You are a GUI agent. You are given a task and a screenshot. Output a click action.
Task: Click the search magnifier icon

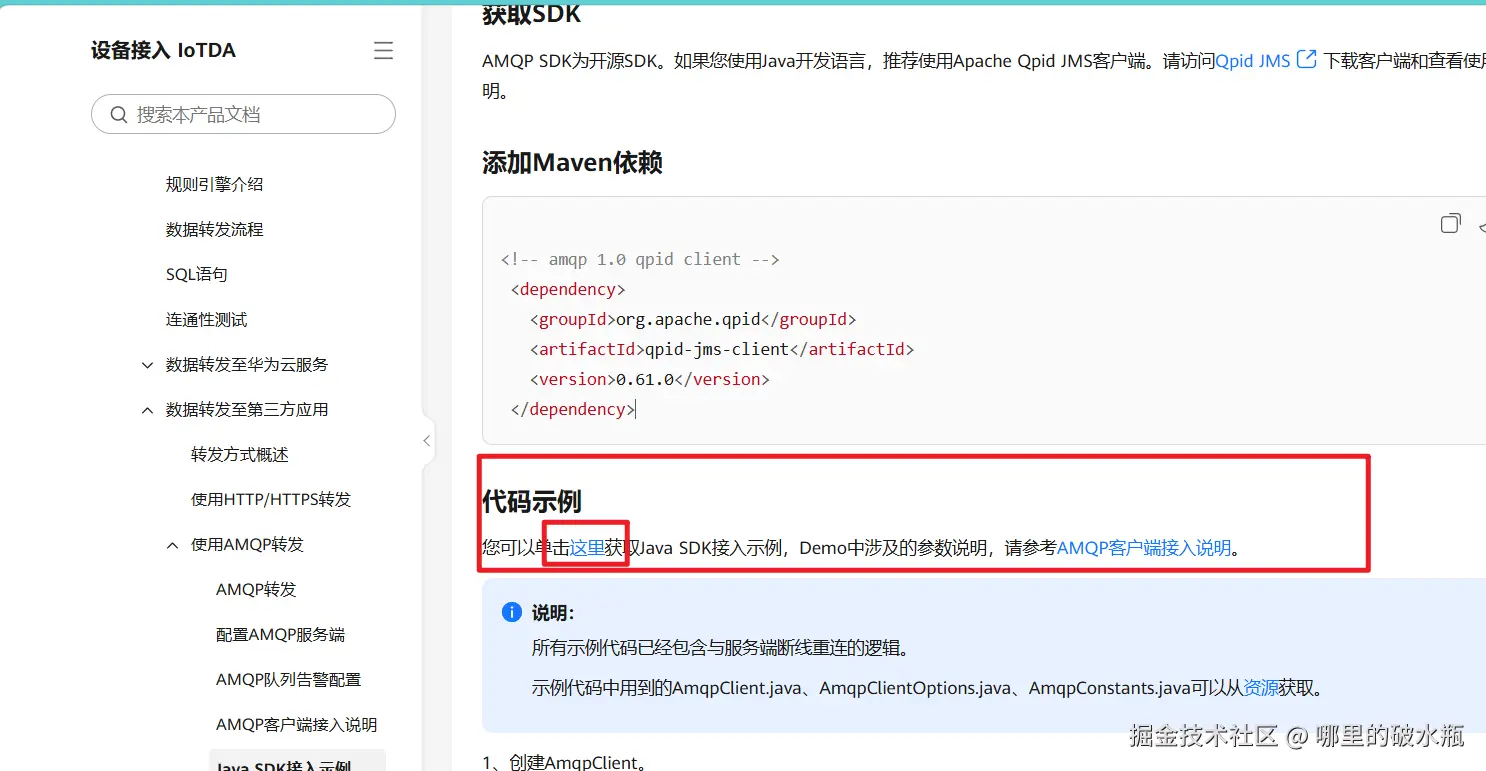click(119, 115)
